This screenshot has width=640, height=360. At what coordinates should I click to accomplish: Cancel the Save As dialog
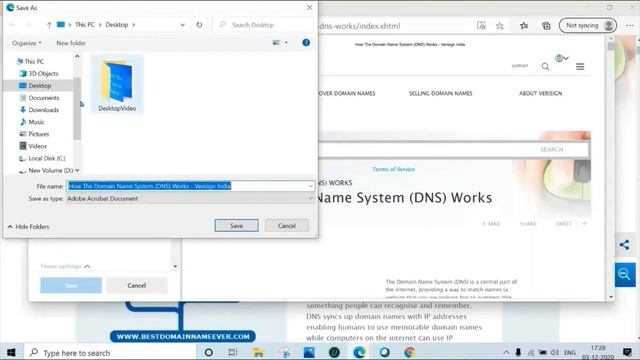pos(287,225)
